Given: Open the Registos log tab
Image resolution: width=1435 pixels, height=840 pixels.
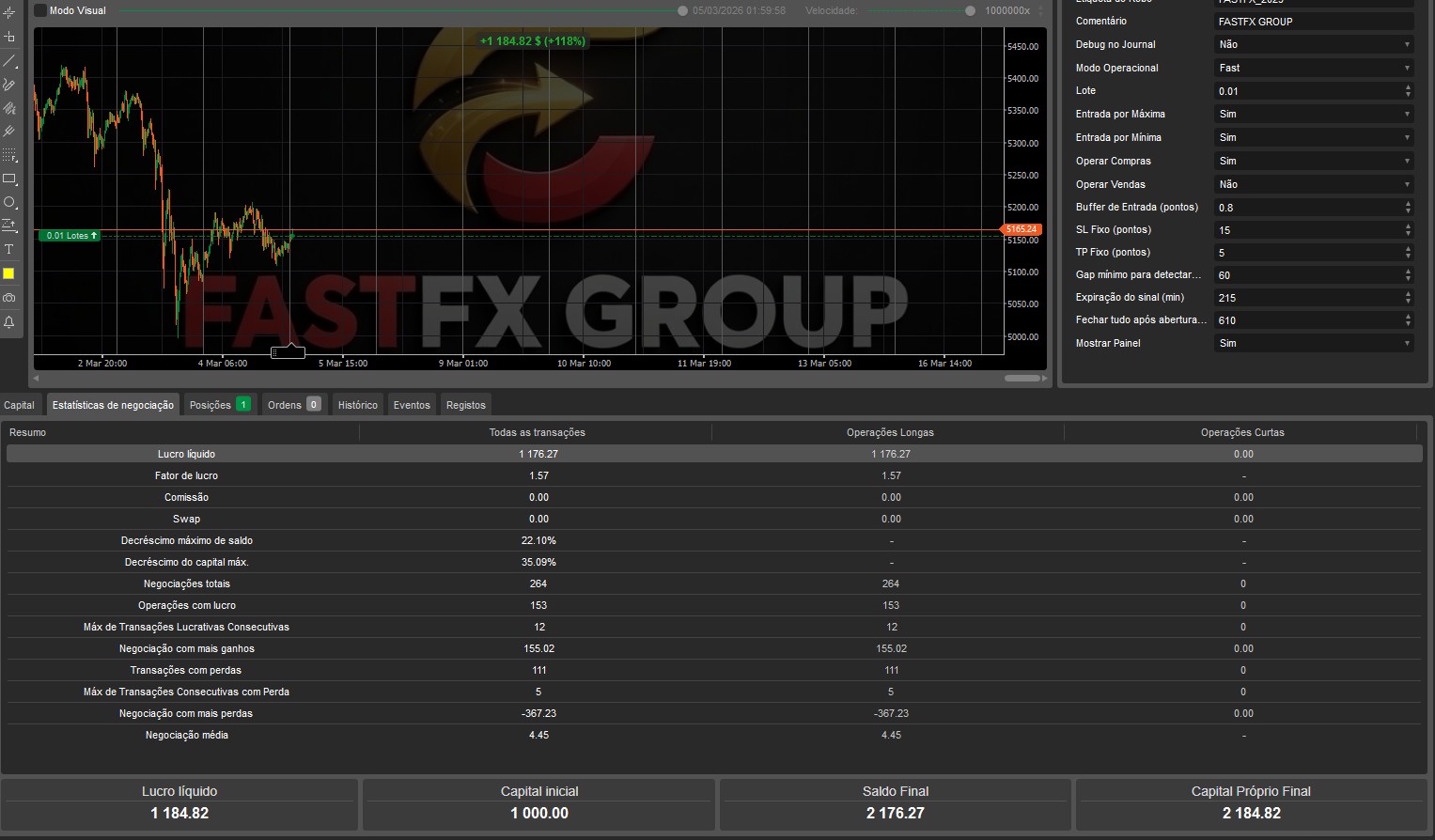Looking at the screenshot, I should 465,404.
